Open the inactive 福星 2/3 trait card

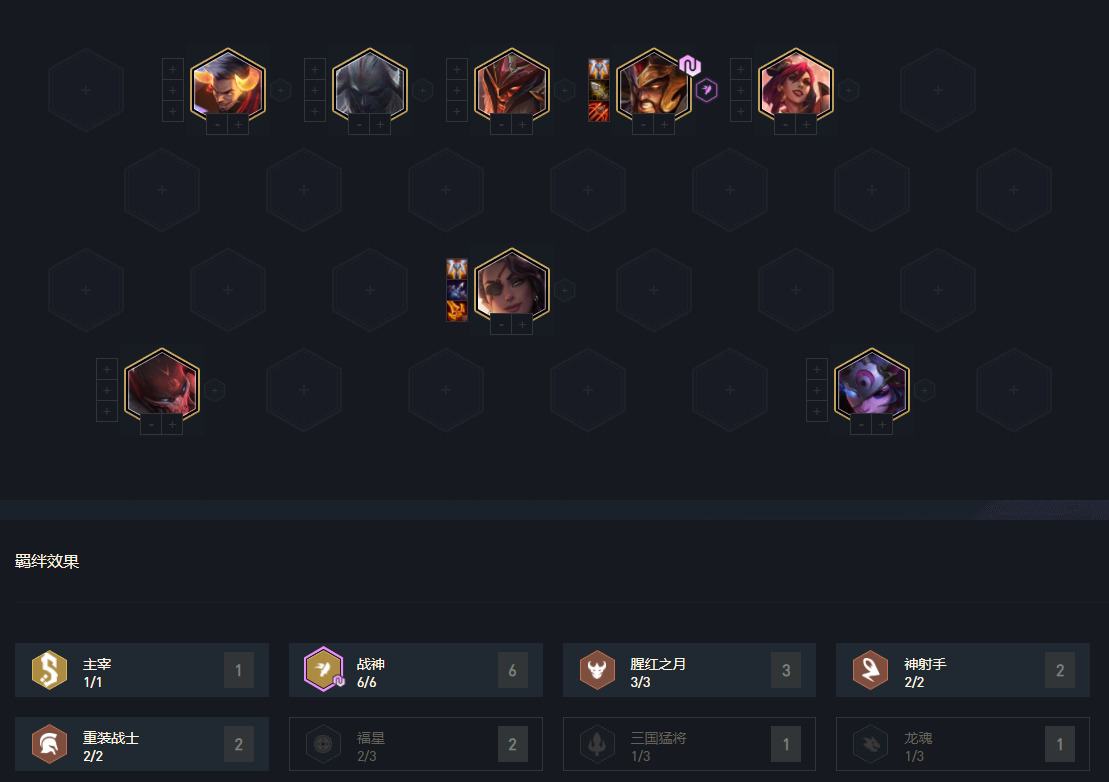click(x=416, y=744)
